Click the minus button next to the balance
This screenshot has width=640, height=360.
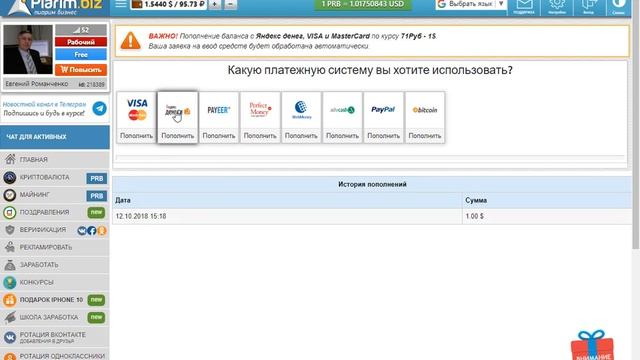tap(230, 4)
